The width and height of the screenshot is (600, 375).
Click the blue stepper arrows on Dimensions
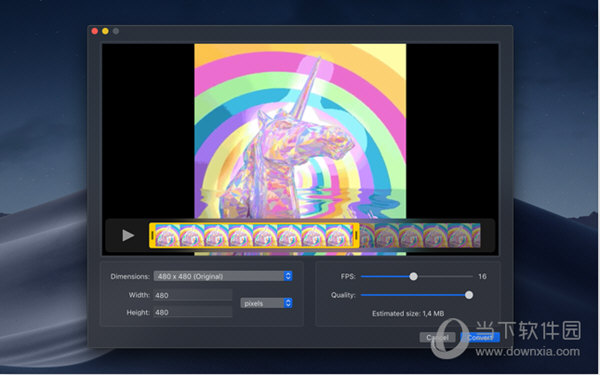pyautogui.click(x=288, y=276)
